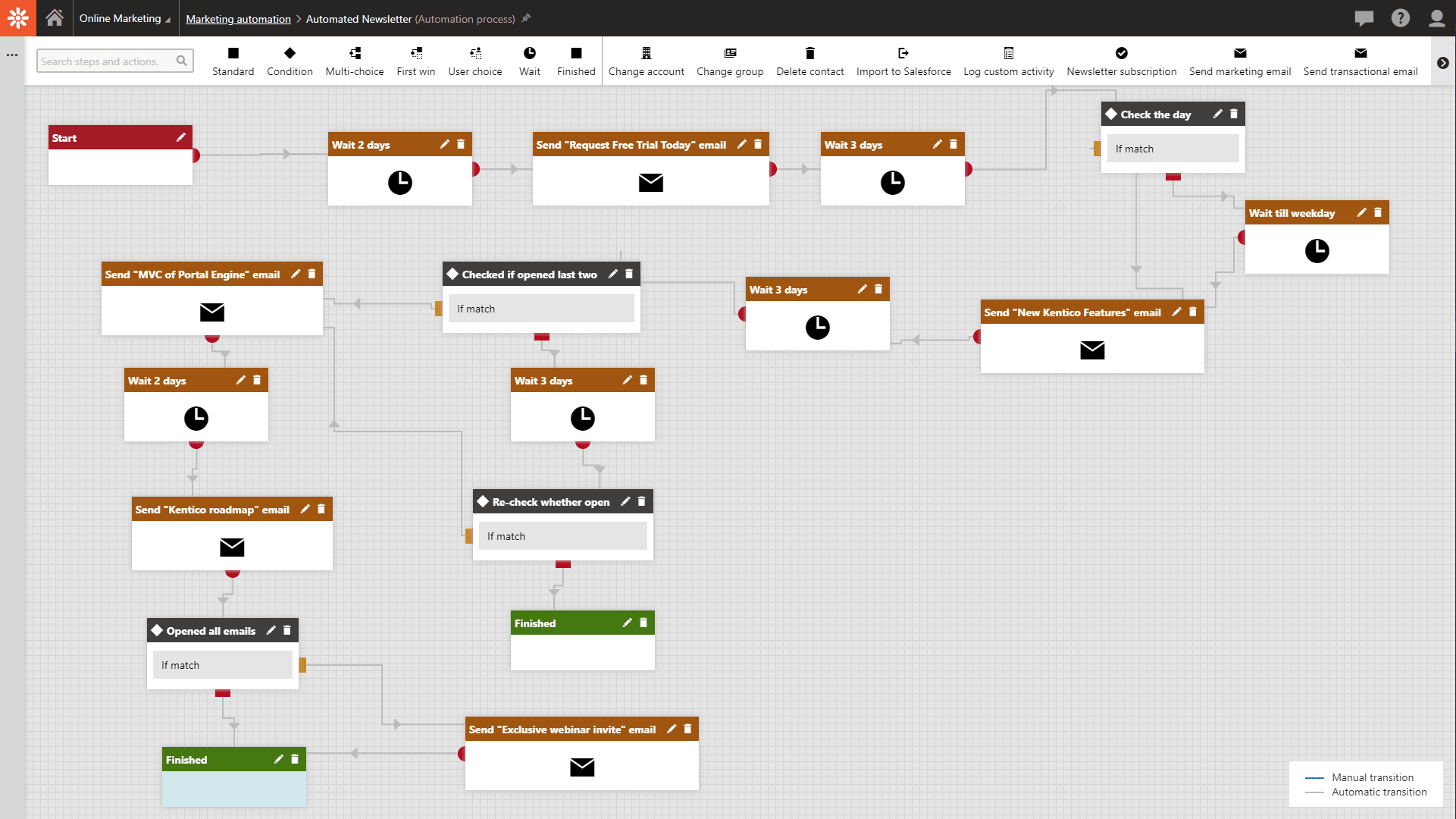This screenshot has height=819, width=1456.
Task: Edit the "Request Free Trial Today" email step
Action: click(741, 144)
